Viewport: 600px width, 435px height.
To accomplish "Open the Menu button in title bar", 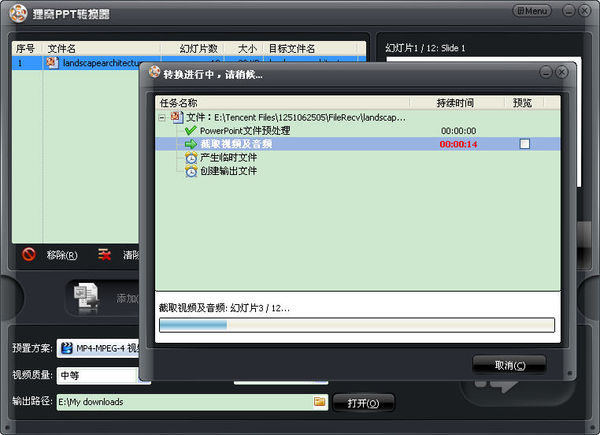I will 532,11.
